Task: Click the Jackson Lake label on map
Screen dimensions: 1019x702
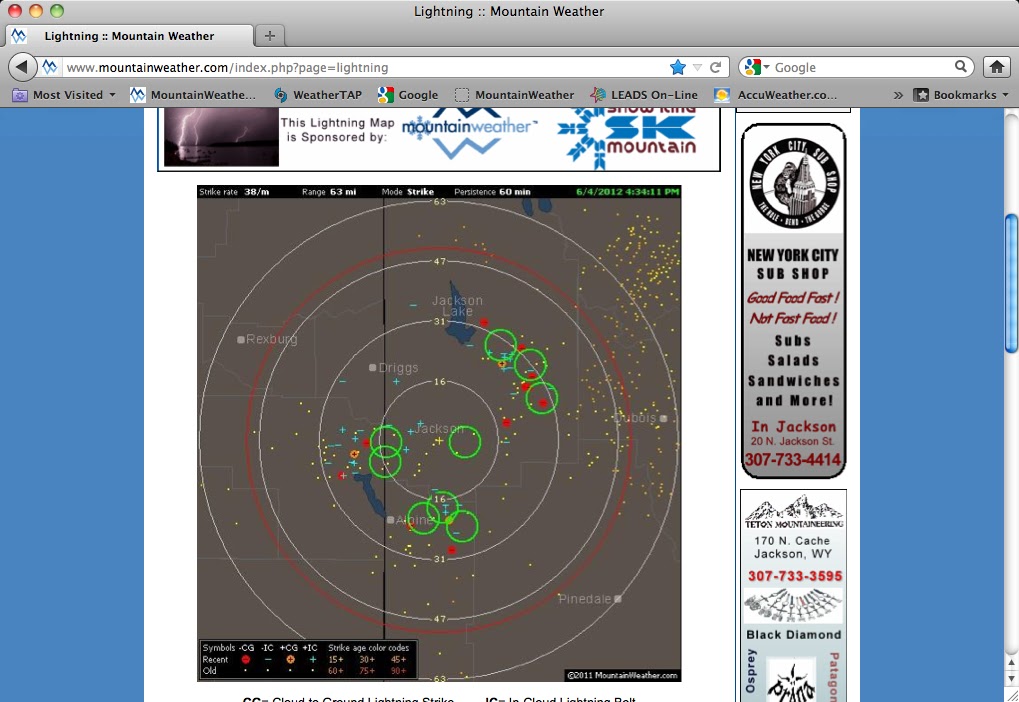Action: [458, 306]
